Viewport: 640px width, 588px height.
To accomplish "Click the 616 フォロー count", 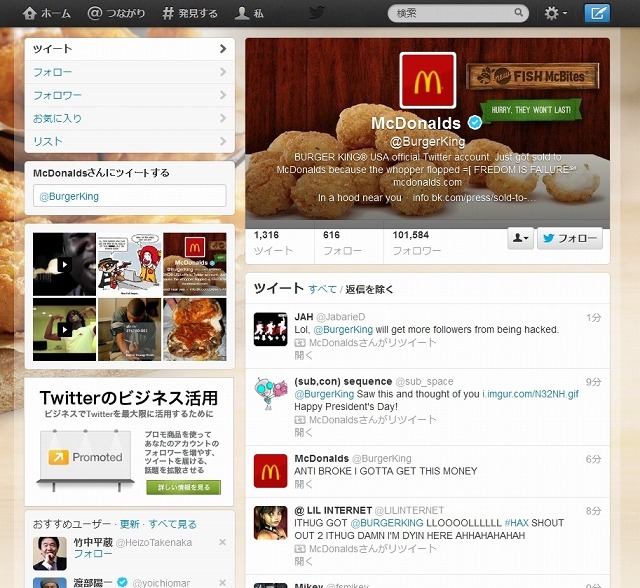I will point(342,243).
